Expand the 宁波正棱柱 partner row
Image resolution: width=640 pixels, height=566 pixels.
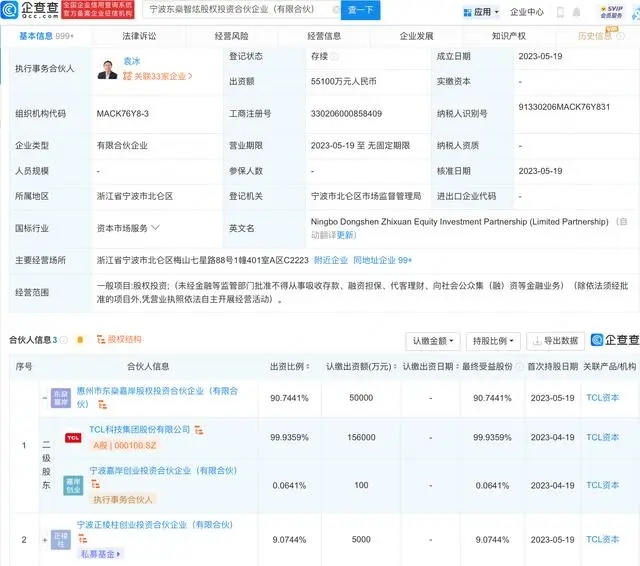point(45,540)
